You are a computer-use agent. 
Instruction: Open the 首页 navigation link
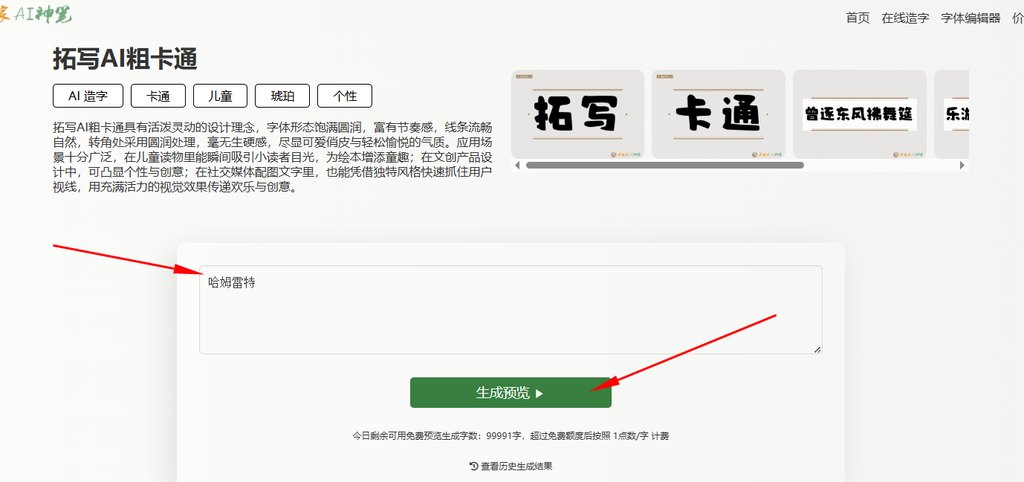pos(857,18)
